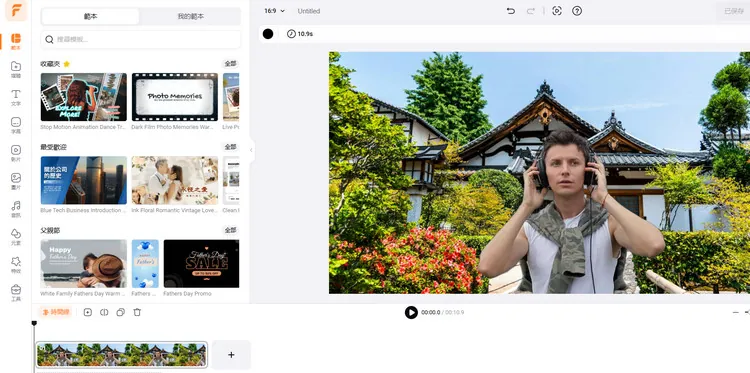Open the 範本 templates sidebar section
Image resolution: width=750 pixels, height=373 pixels.
(16, 42)
